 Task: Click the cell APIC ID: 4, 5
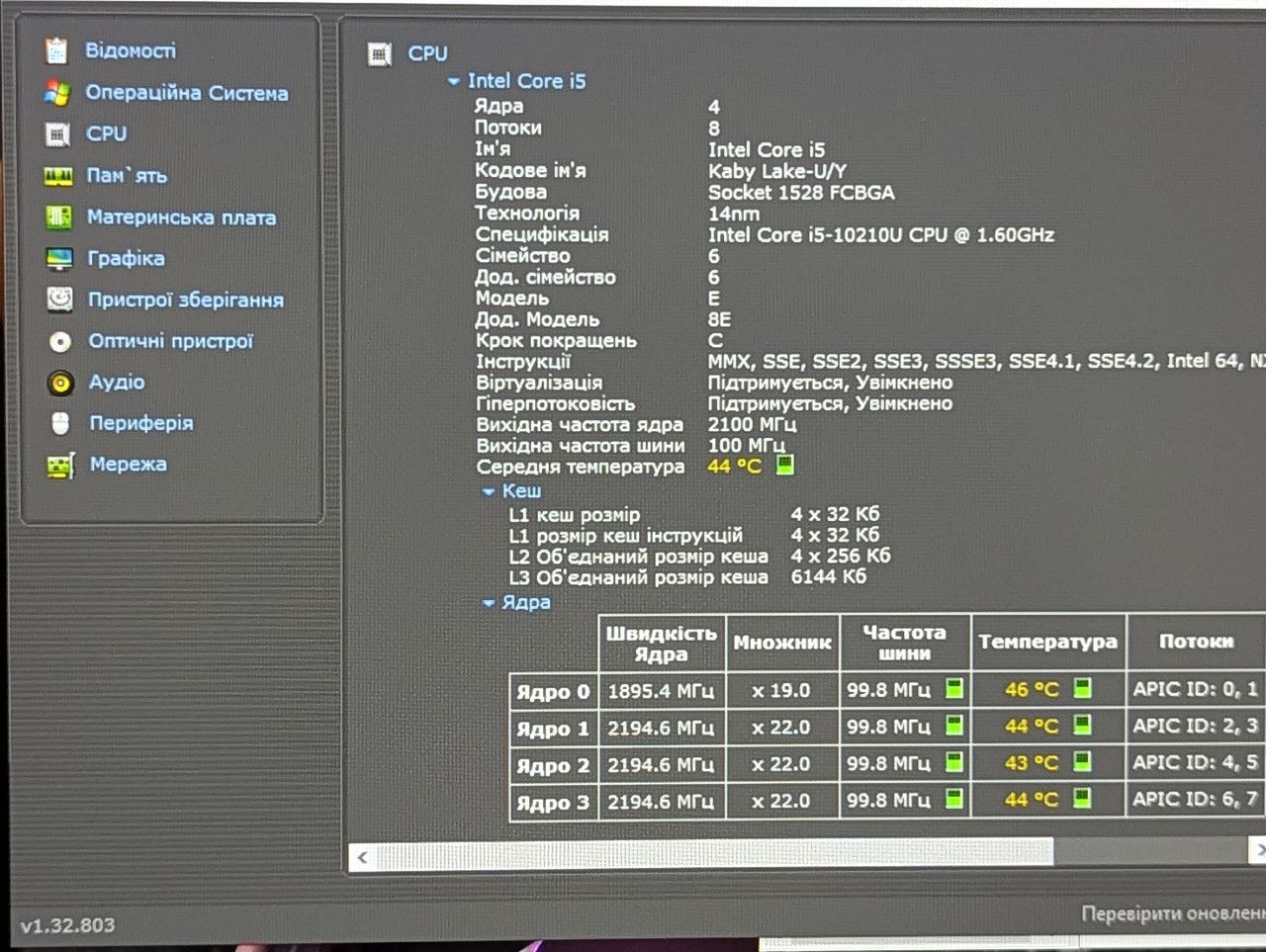(x=1197, y=763)
